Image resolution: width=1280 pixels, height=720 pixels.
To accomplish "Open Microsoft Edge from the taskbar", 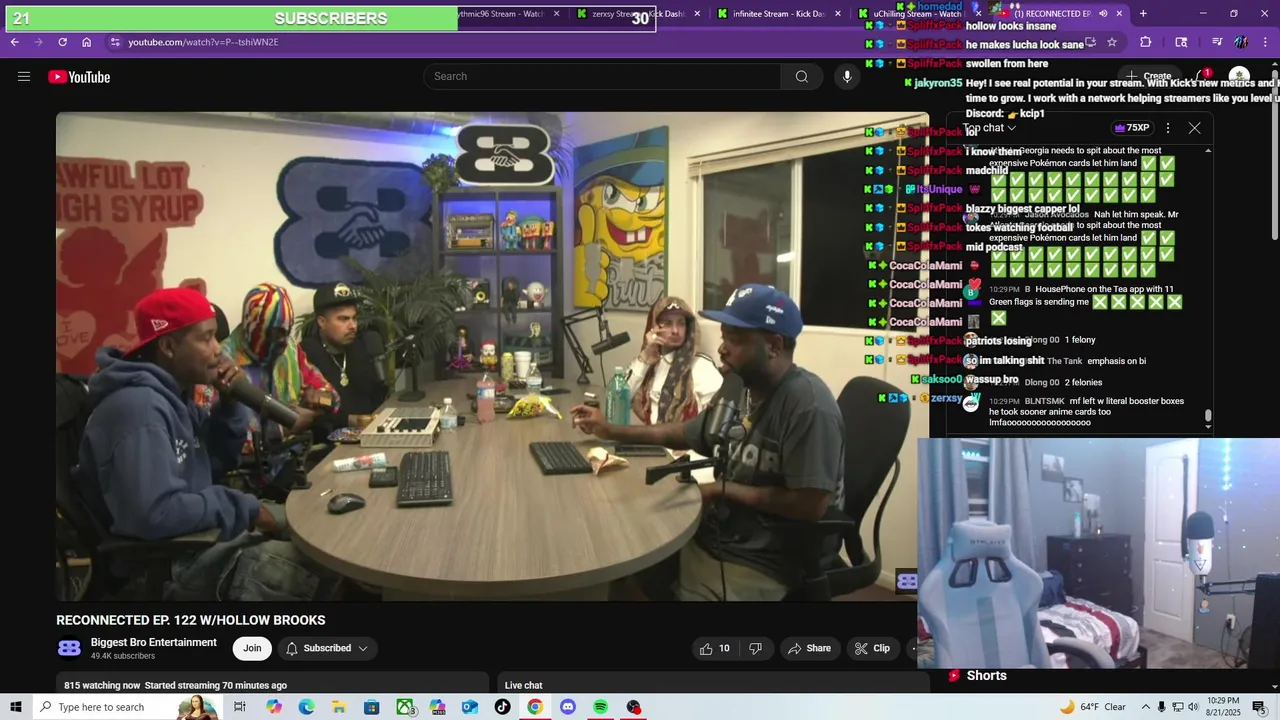I will (306, 707).
